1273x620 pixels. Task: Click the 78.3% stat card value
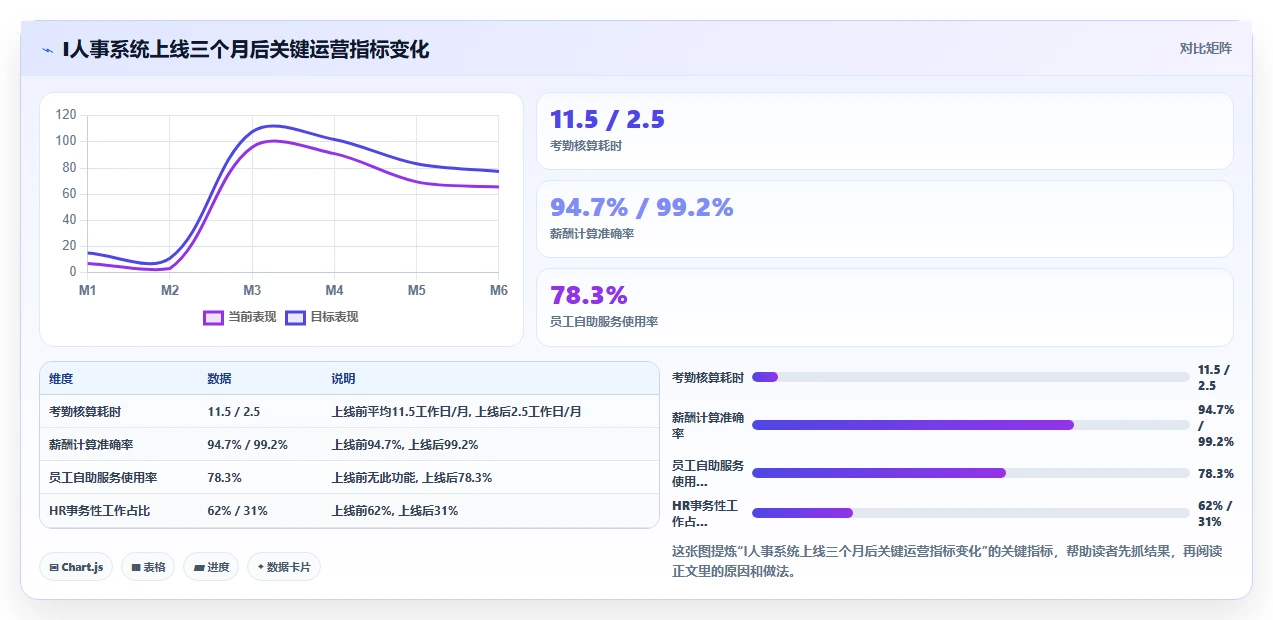click(x=589, y=295)
